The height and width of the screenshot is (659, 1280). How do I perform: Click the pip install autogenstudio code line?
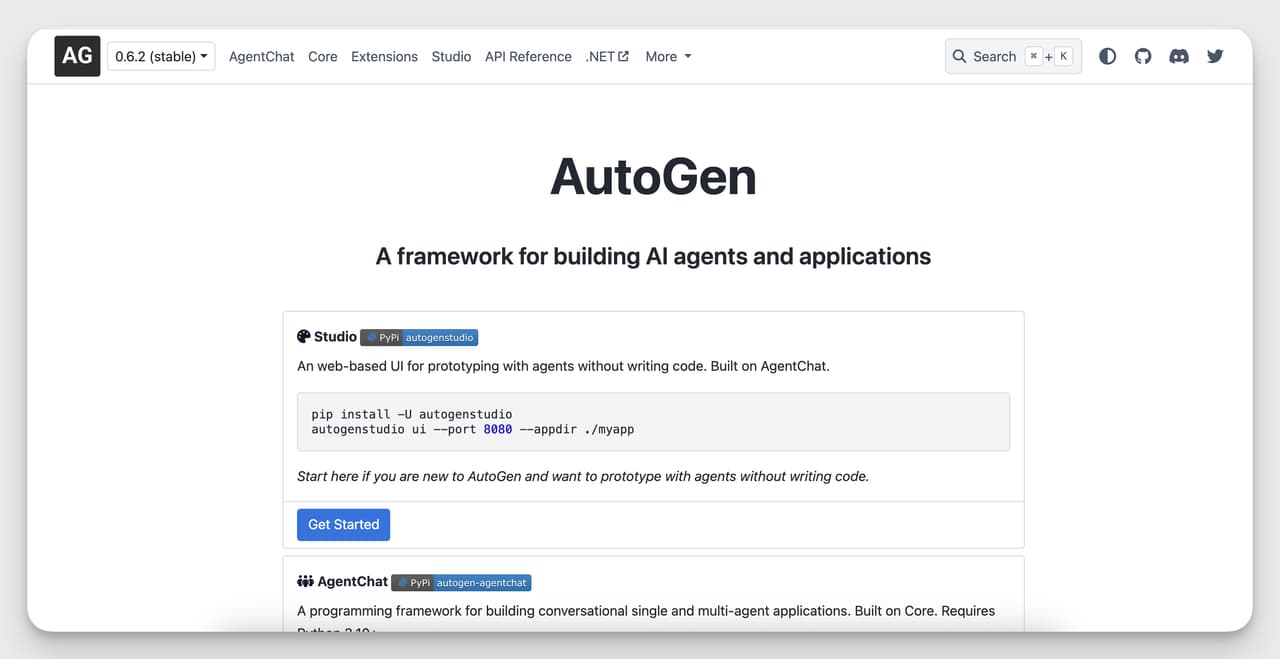(412, 414)
